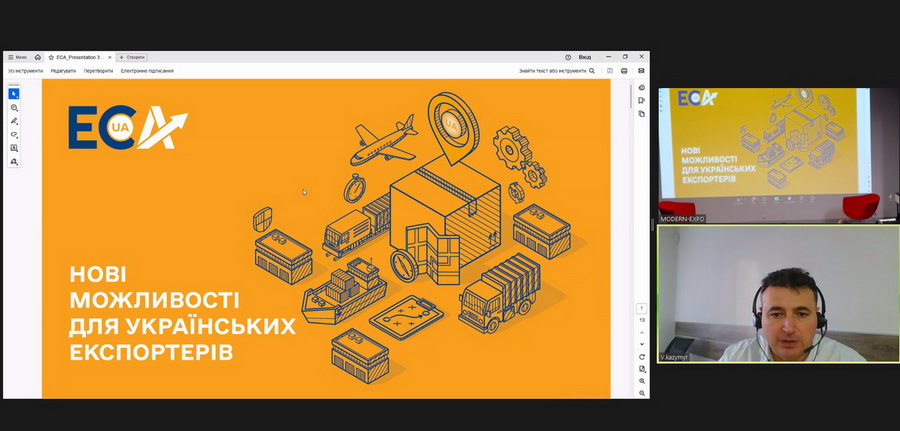This screenshot has height=431, width=900.
Task: Click the zoom tool in left toolbar
Action: (14, 107)
